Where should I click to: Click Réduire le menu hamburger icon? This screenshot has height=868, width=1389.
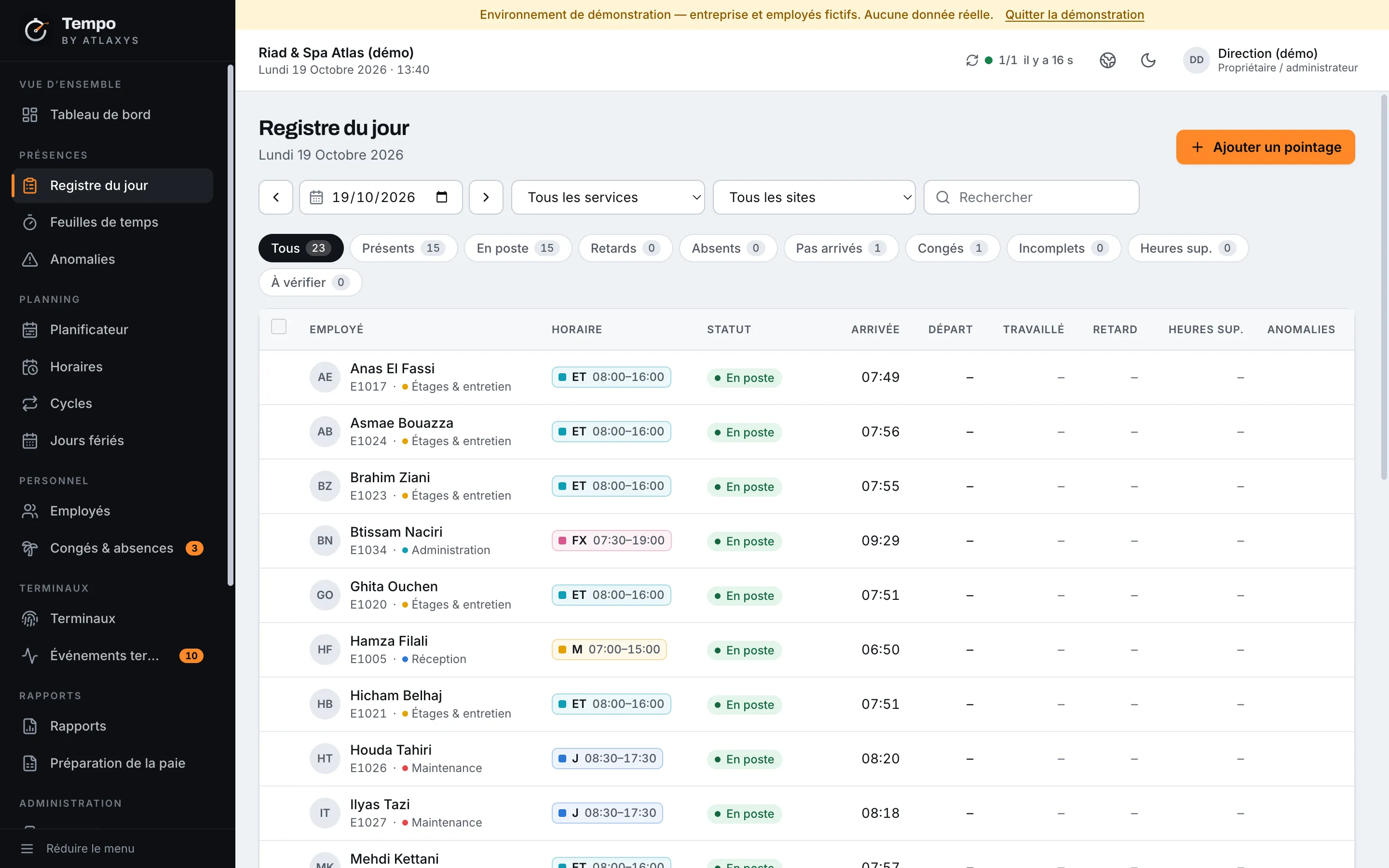27,849
